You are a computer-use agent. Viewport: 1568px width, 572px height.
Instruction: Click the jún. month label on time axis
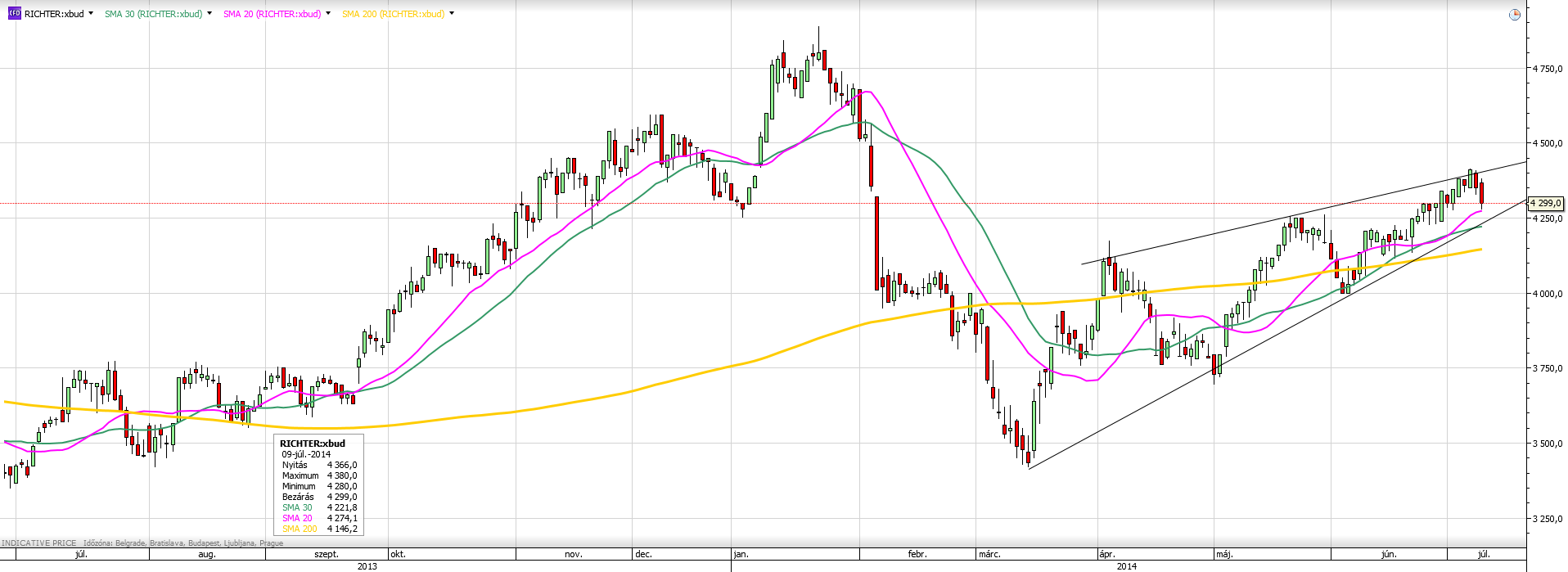pos(1389,554)
